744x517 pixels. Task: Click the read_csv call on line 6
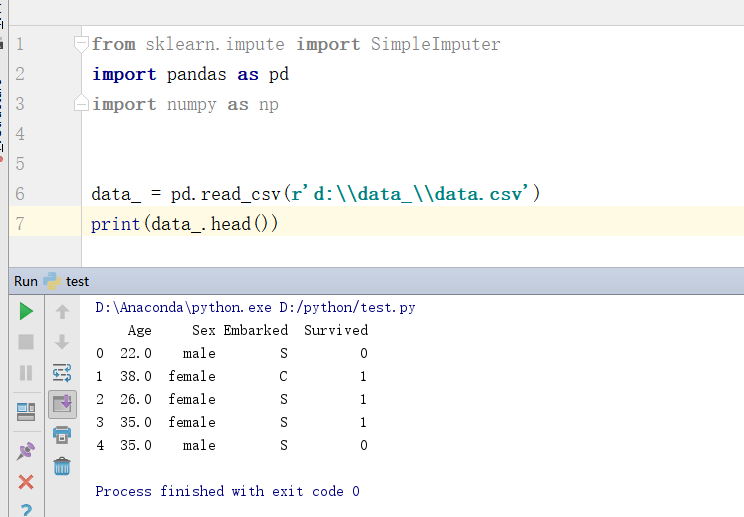point(241,194)
